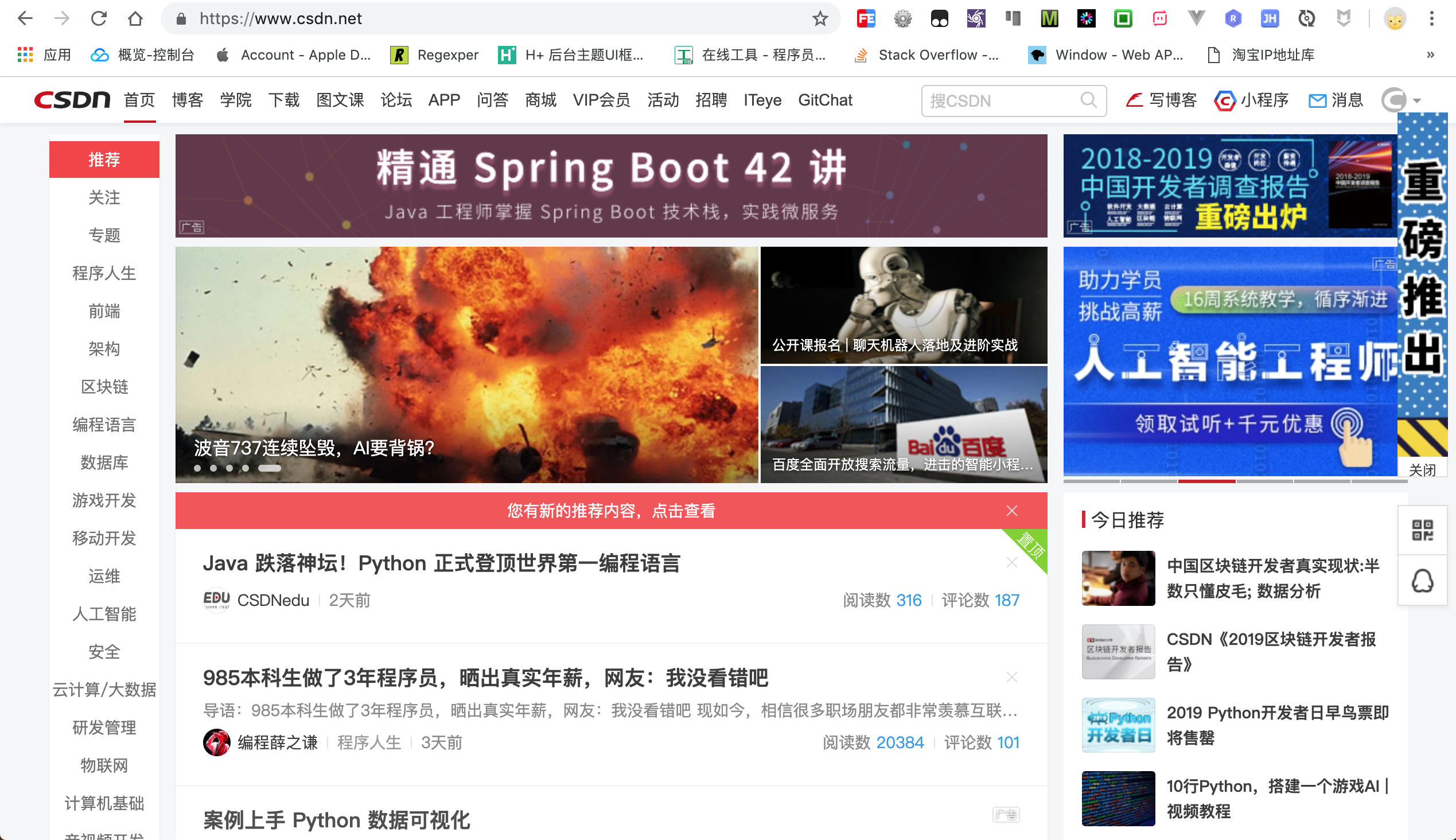Click the browser home icon

click(x=135, y=19)
